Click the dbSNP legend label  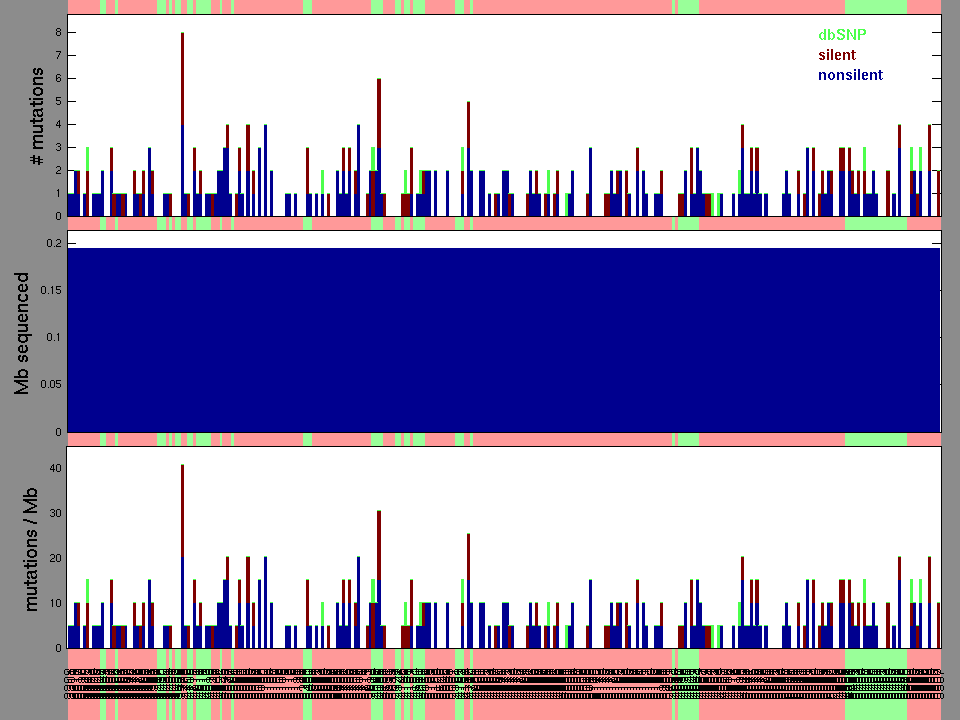[x=841, y=34]
